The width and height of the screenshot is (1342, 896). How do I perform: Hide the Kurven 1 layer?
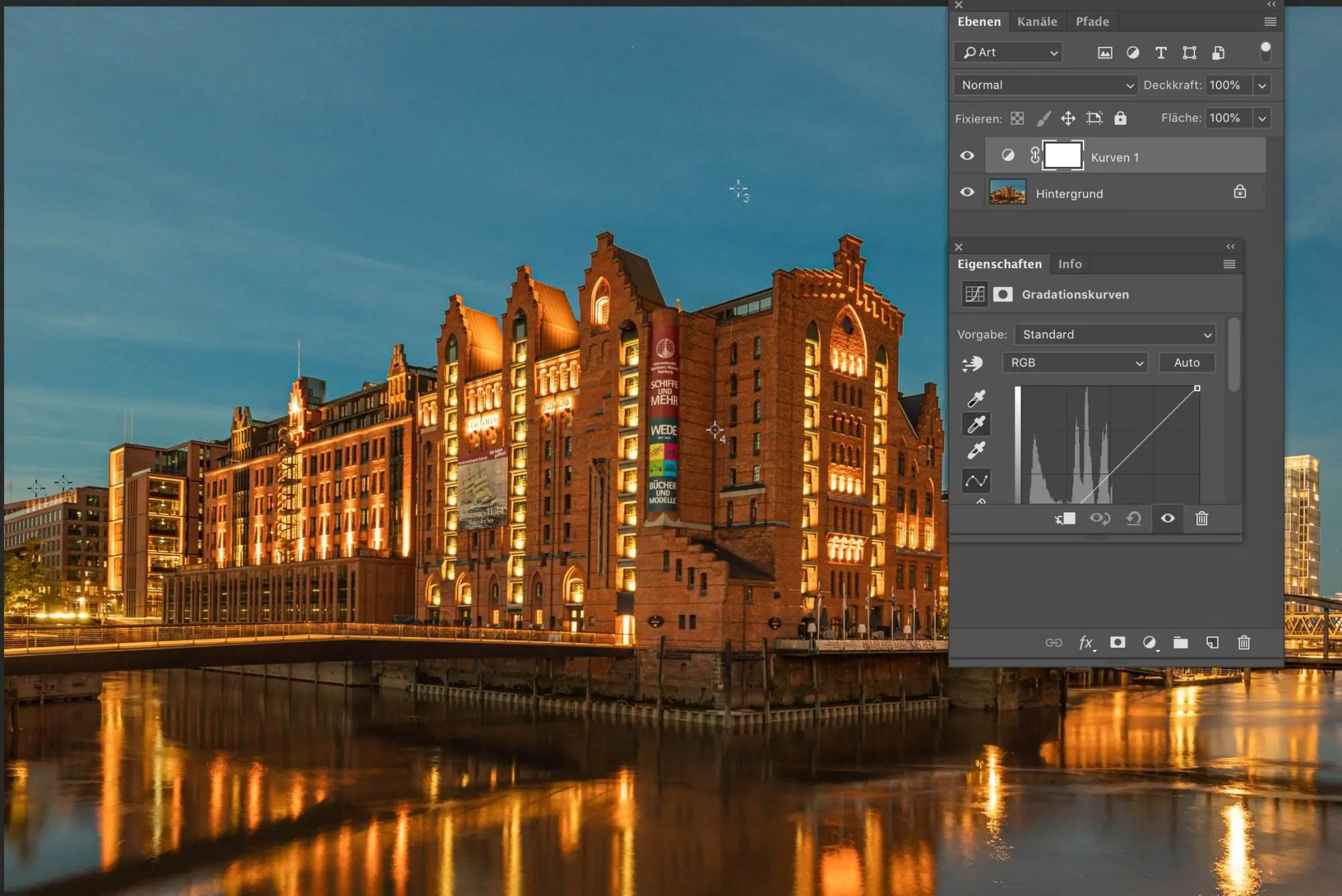(x=967, y=156)
